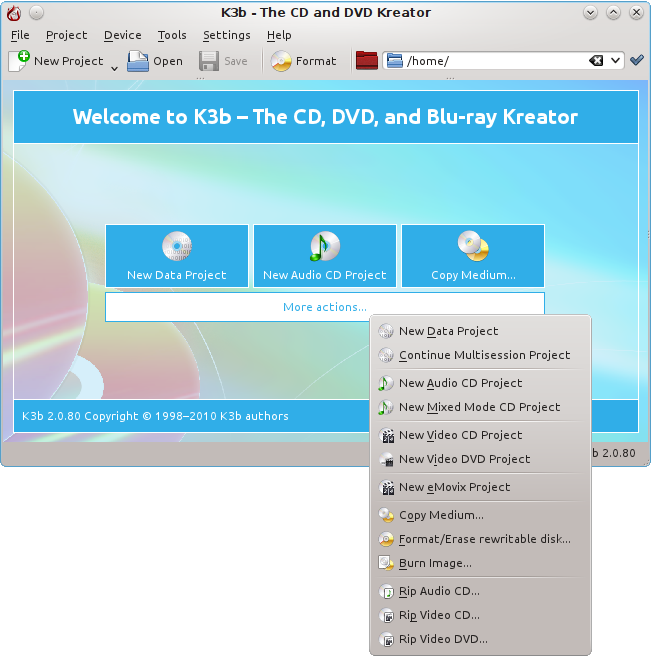
Task: Open the location path dropdown arrow
Action: [615, 61]
